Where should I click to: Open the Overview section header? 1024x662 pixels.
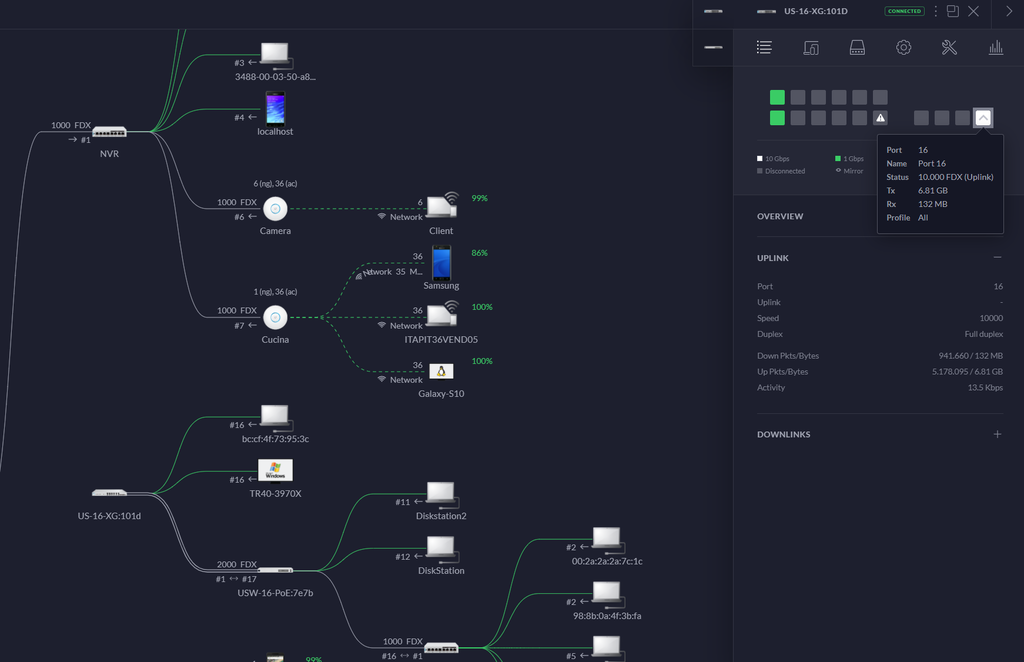point(780,216)
